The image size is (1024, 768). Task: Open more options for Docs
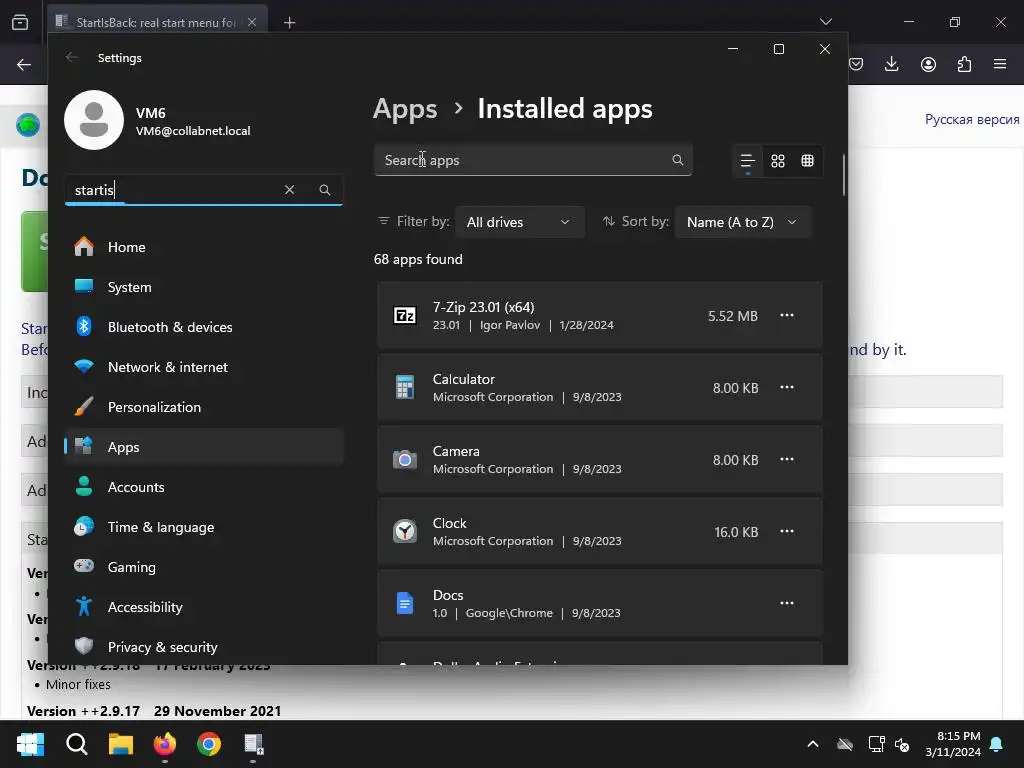coord(787,603)
